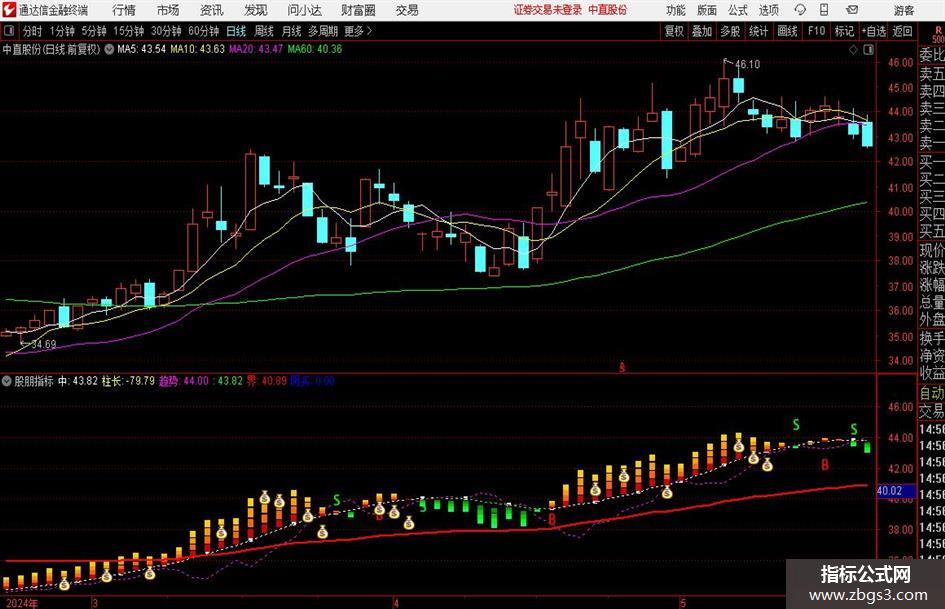The height and width of the screenshot is (609, 945).
Task: Click the MA20: 43.47 label
Action: (x=256, y=49)
